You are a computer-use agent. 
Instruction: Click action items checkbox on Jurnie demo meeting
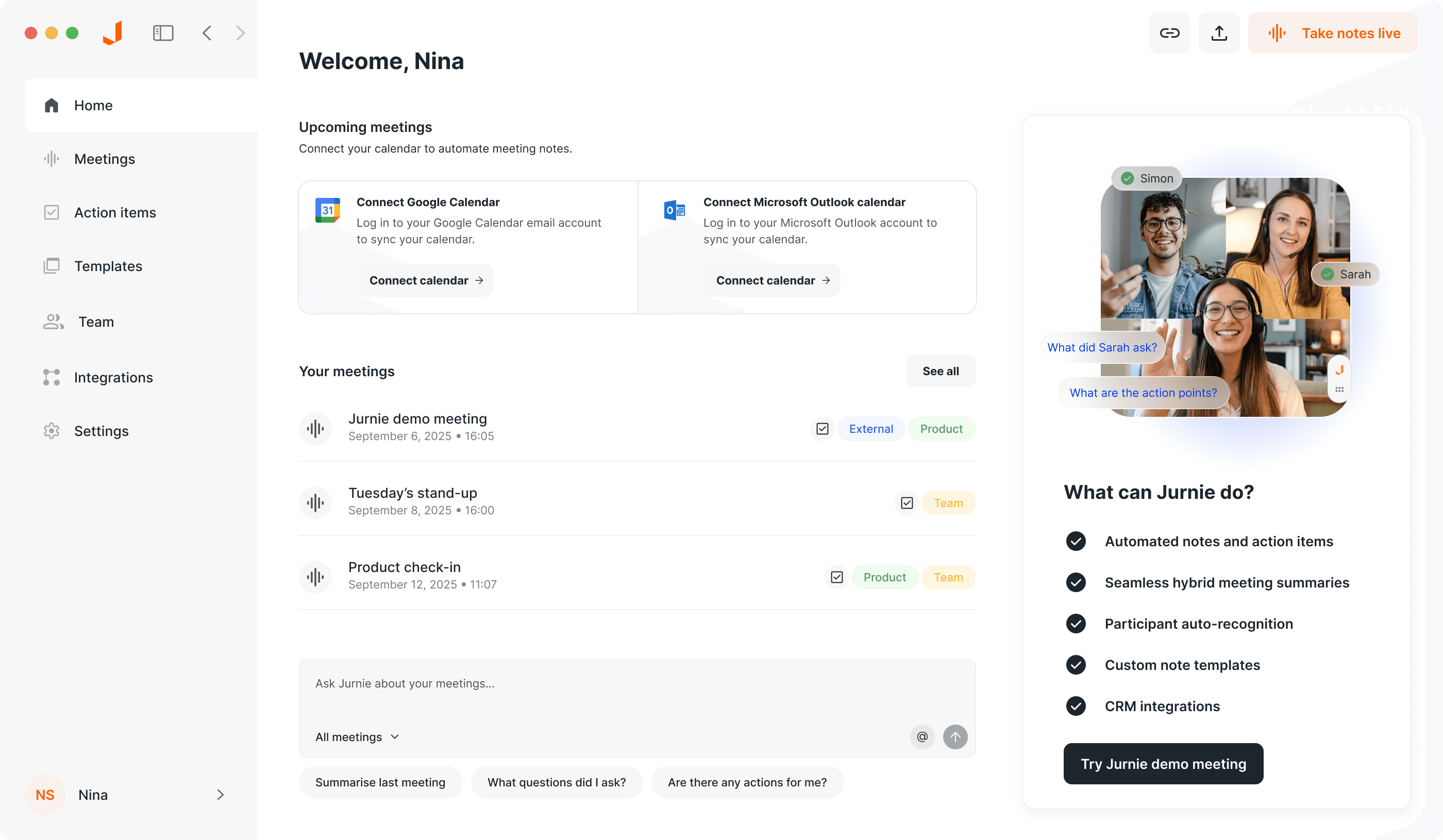click(x=823, y=429)
